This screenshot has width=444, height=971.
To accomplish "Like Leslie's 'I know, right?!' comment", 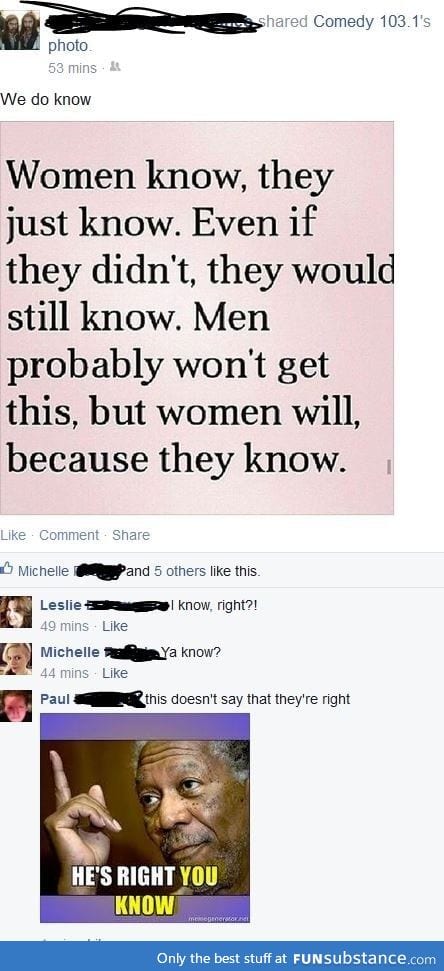I will tap(115, 626).
